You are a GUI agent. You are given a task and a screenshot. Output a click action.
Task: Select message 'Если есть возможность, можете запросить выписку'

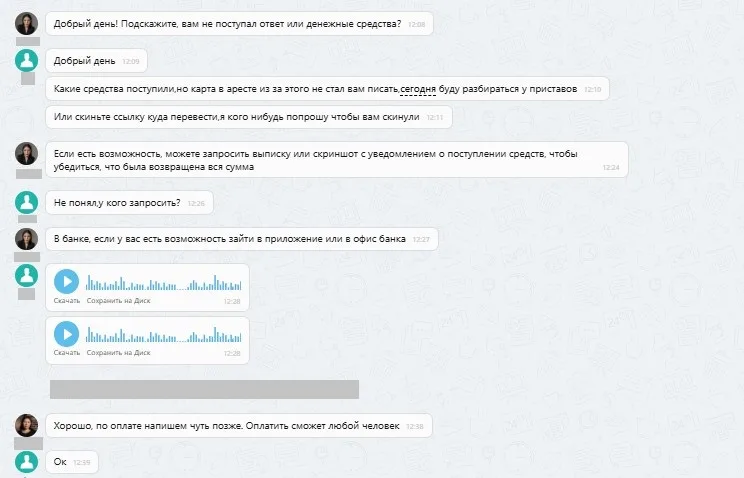pyautogui.click(x=337, y=160)
